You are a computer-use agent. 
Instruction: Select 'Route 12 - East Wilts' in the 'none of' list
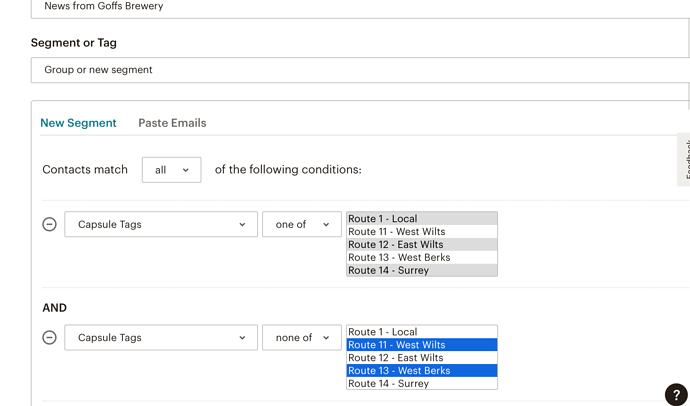pos(422,358)
